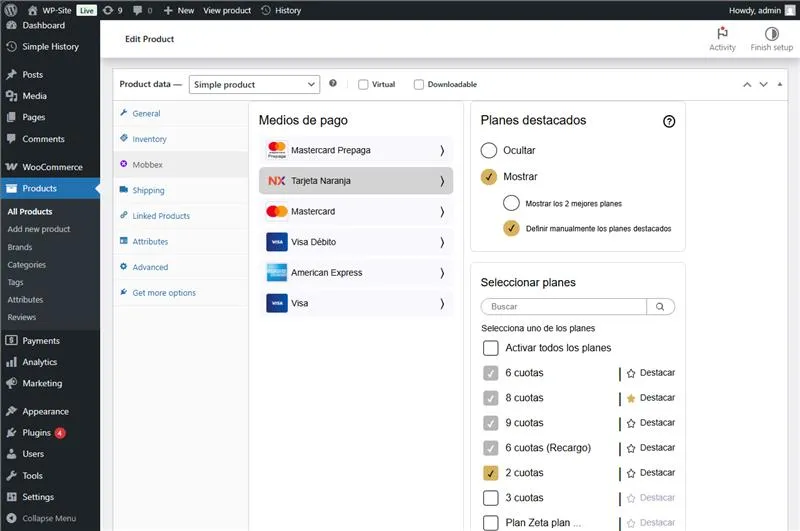800x531 pixels.
Task: Open Simple History in sidebar
Action: (x=50, y=46)
